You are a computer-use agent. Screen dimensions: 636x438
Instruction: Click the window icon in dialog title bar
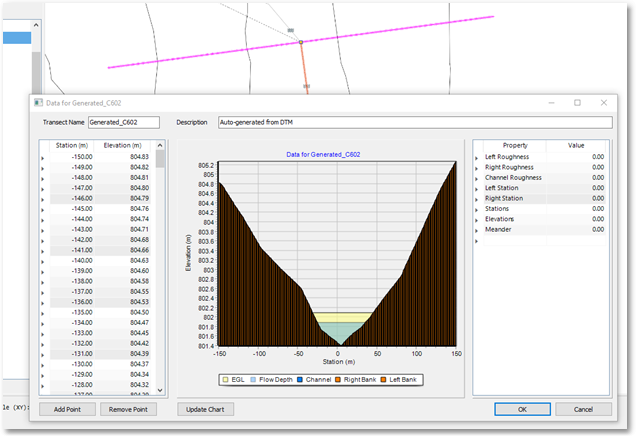click(39, 103)
